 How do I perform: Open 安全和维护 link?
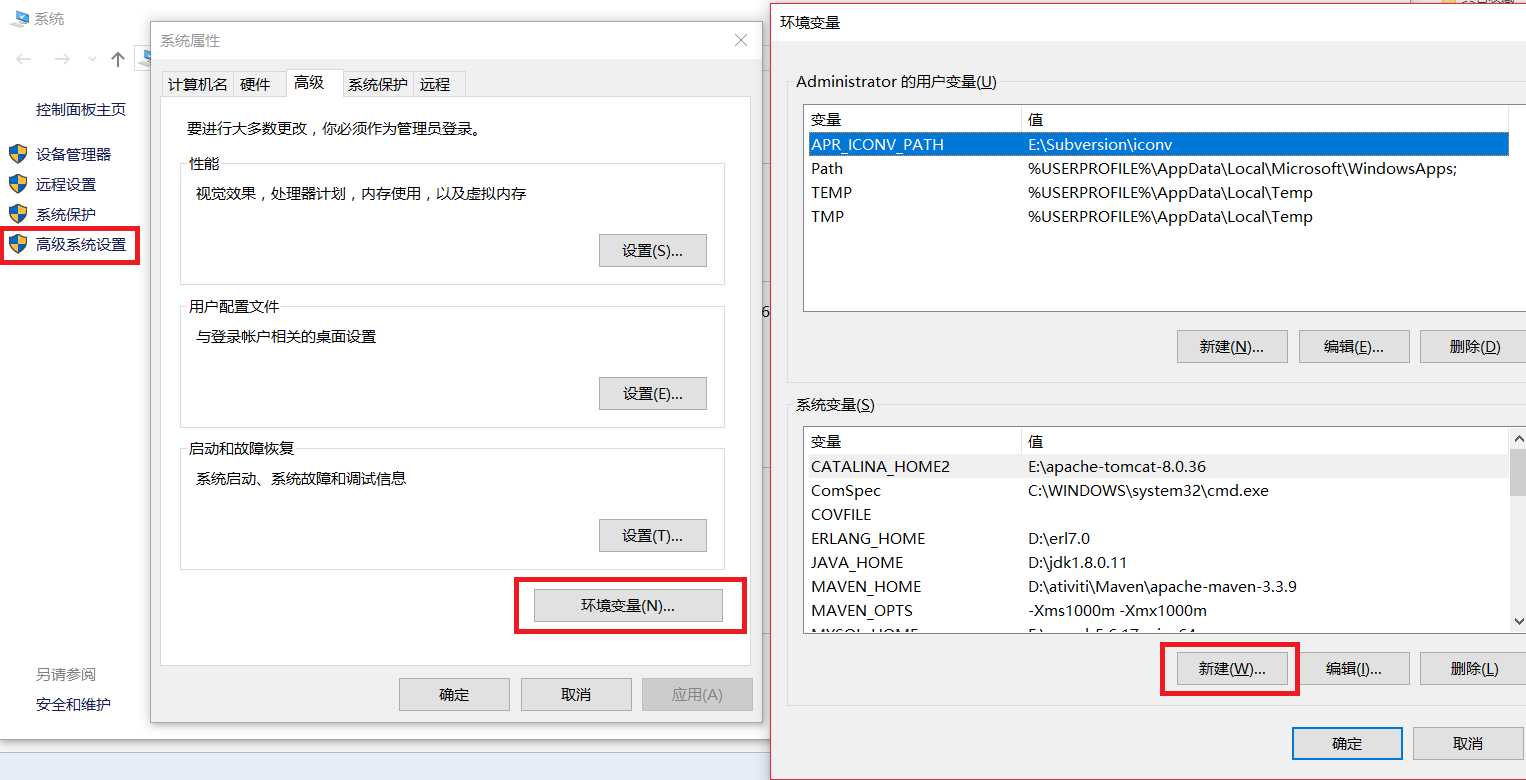tap(73, 704)
